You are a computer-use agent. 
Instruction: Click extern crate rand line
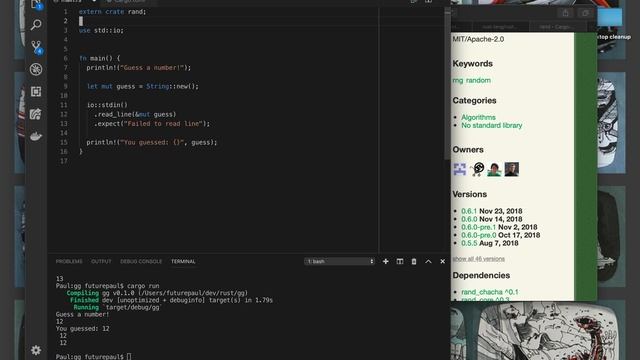[x=112, y=11]
